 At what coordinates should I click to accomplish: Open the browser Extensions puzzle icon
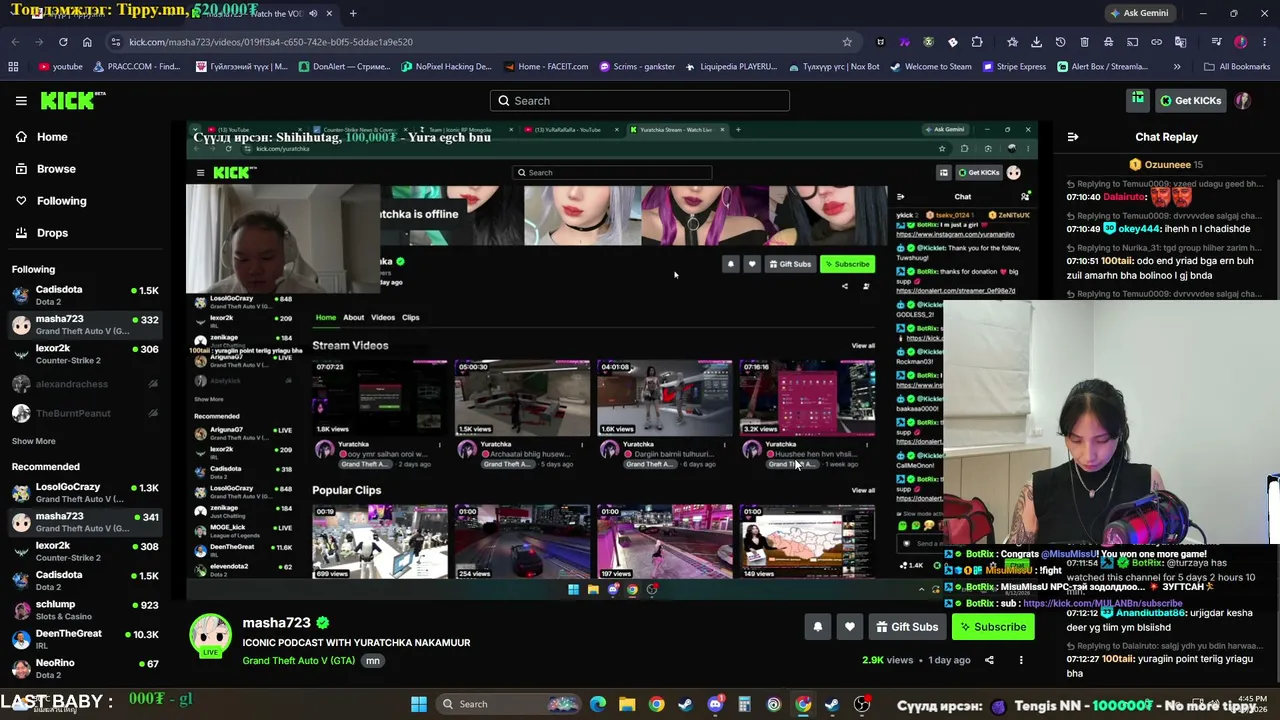(x=977, y=42)
